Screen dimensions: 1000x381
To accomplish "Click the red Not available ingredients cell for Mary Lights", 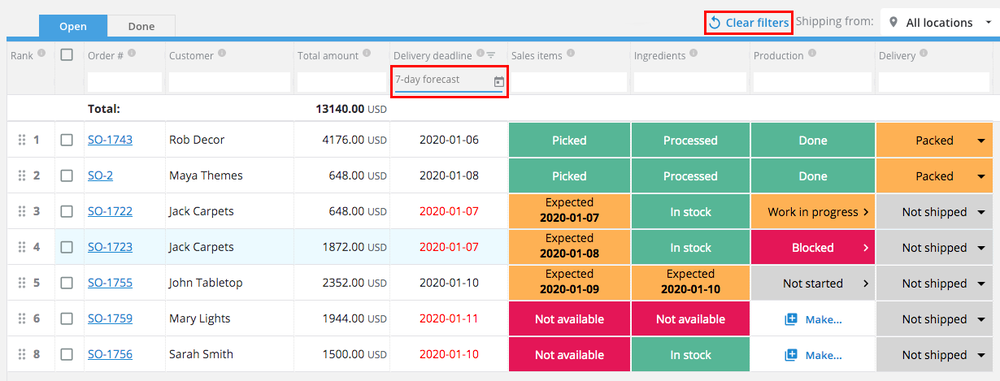I will [x=691, y=318].
